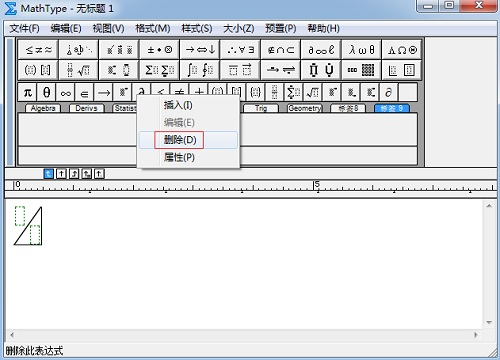This screenshot has width=500, height=360.
Task: Open the 样式(S) menu
Action: click(x=197, y=29)
